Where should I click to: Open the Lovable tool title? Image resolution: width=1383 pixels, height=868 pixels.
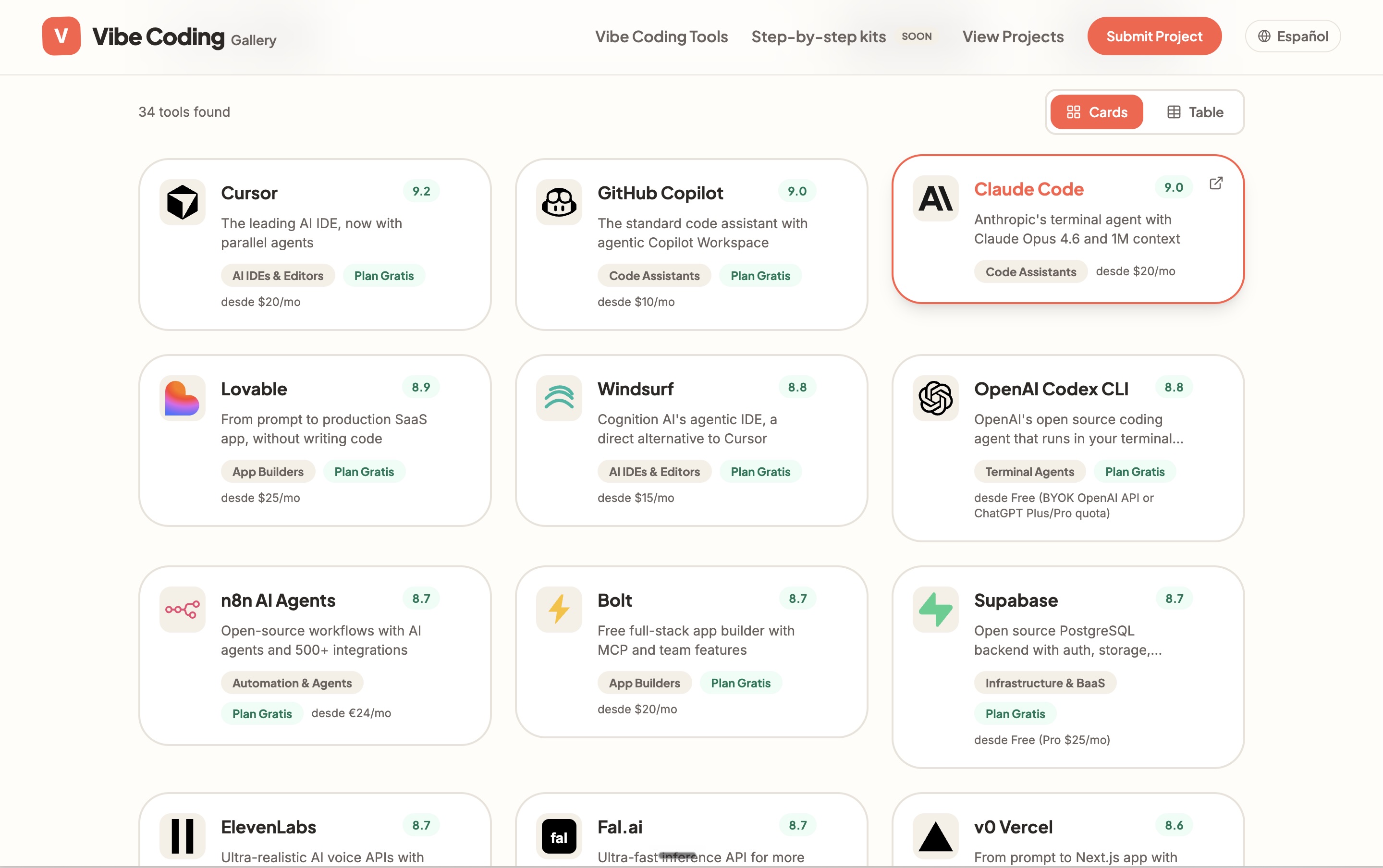254,389
